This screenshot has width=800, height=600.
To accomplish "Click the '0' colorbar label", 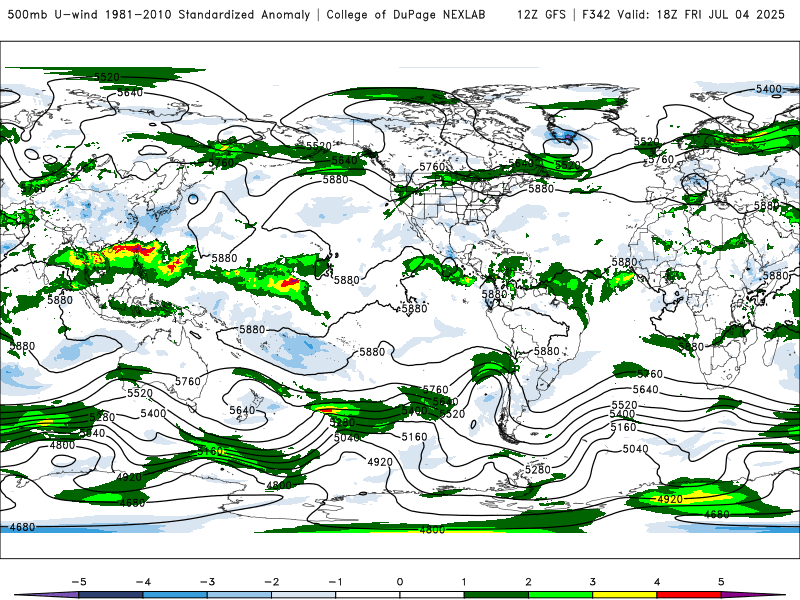I will 400,582.
